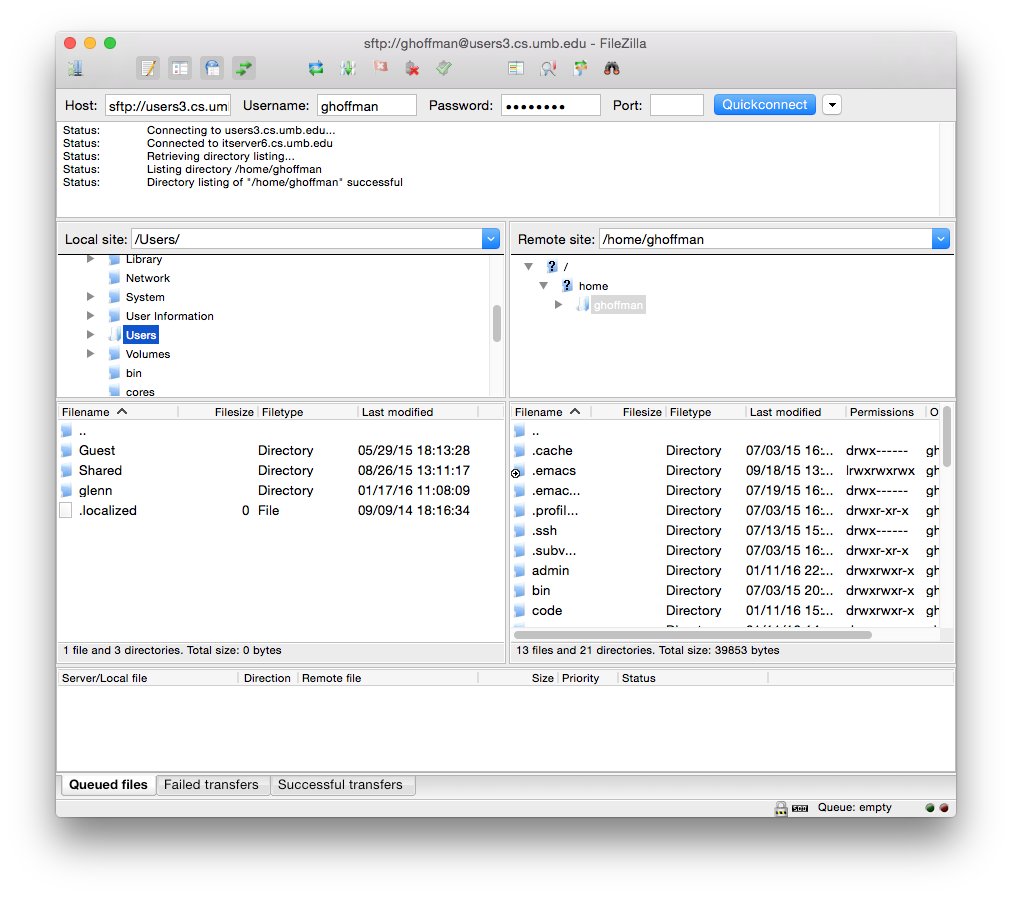
Task: Select the cores folder in local tree
Action: [140, 392]
